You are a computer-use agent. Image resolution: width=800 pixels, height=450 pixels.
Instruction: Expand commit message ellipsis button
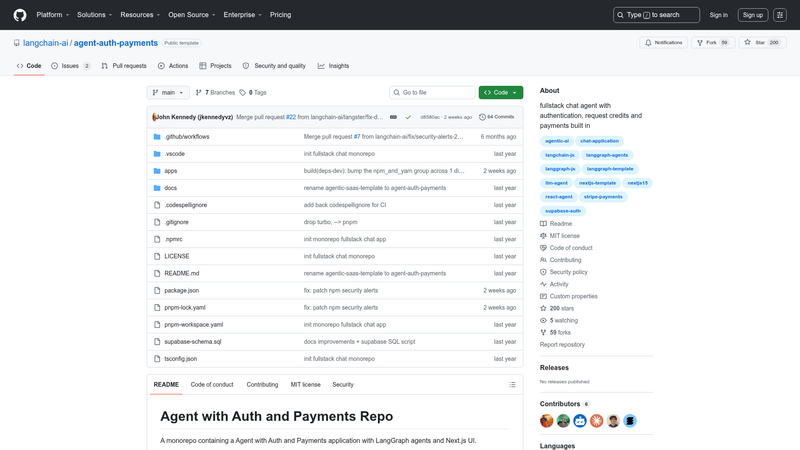click(393, 117)
